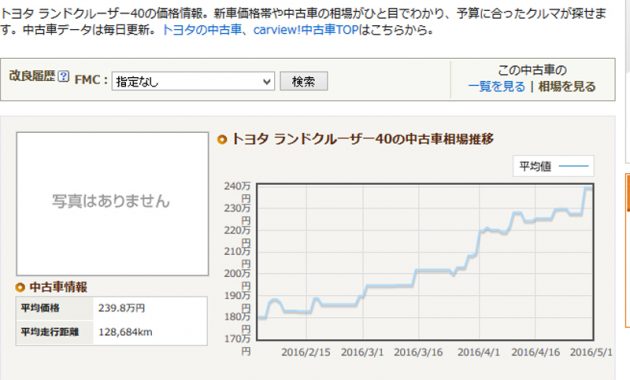The height and width of the screenshot is (380, 630).
Task: Click the 2016/2/15 axis label
Action: (x=306, y=352)
